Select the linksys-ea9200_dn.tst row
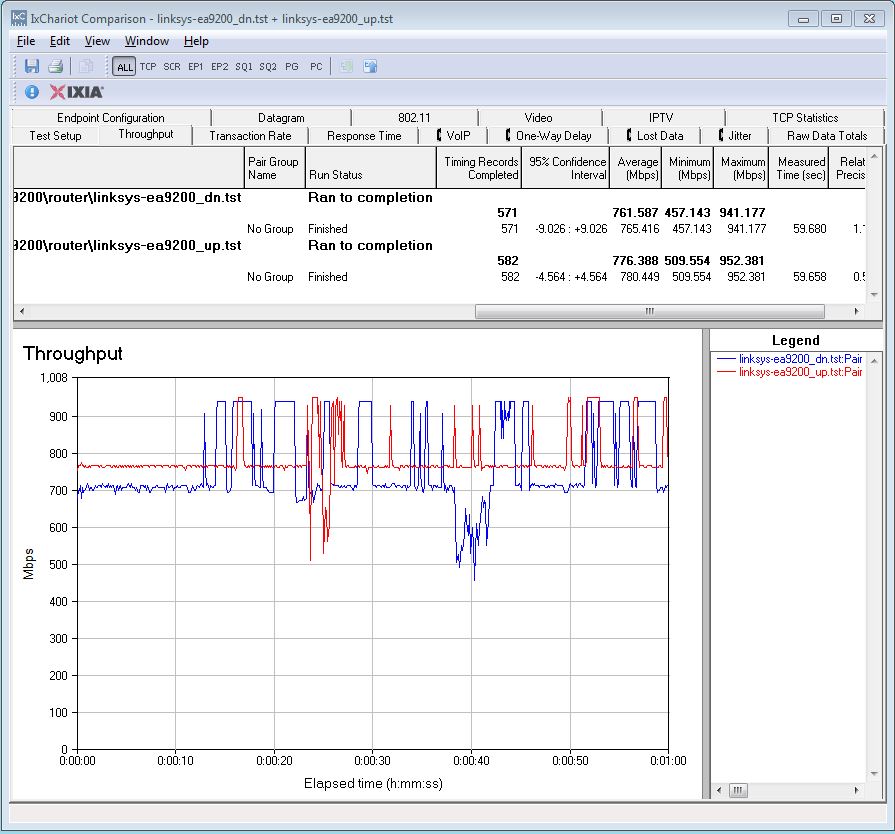The width and height of the screenshot is (895, 834). click(440, 198)
